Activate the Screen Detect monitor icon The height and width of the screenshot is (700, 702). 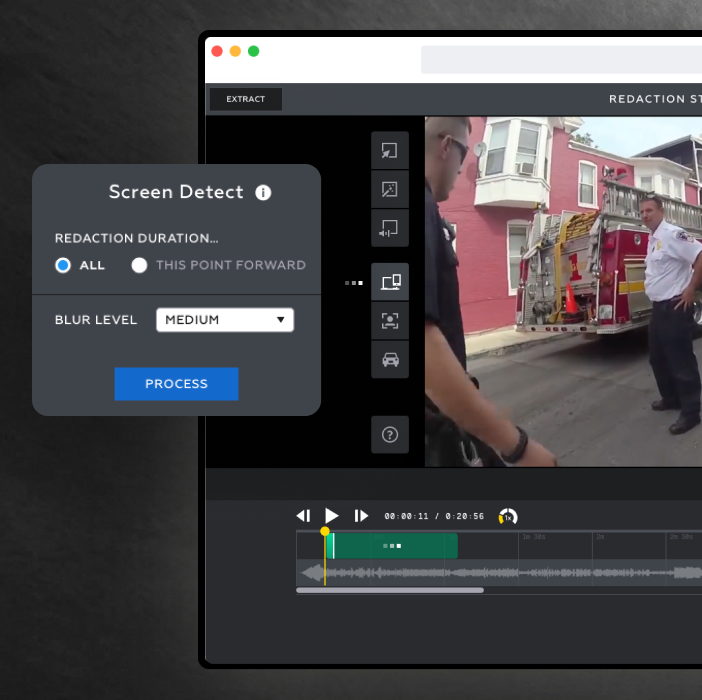(x=390, y=282)
